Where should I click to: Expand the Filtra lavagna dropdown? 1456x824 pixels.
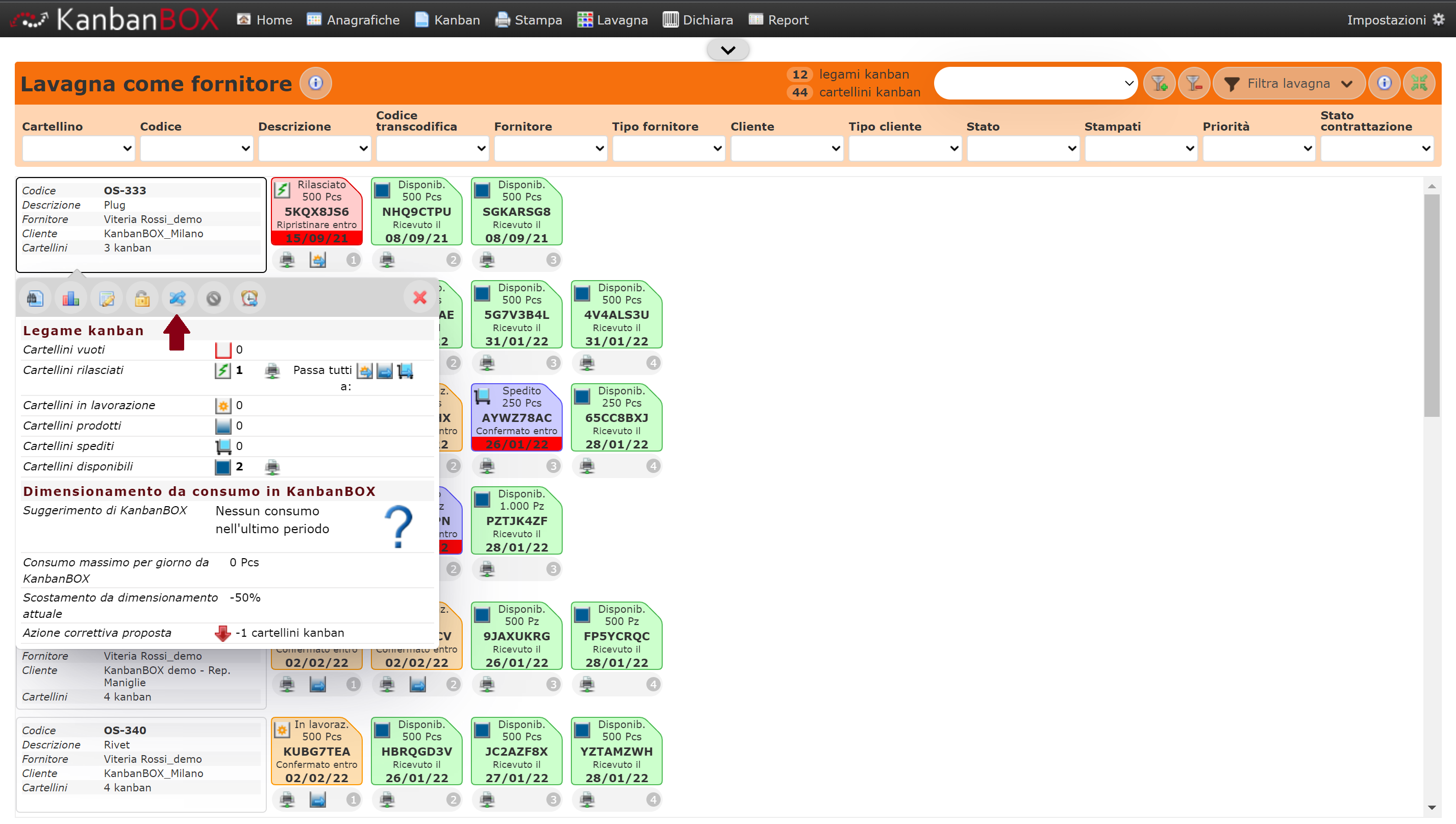(1289, 84)
